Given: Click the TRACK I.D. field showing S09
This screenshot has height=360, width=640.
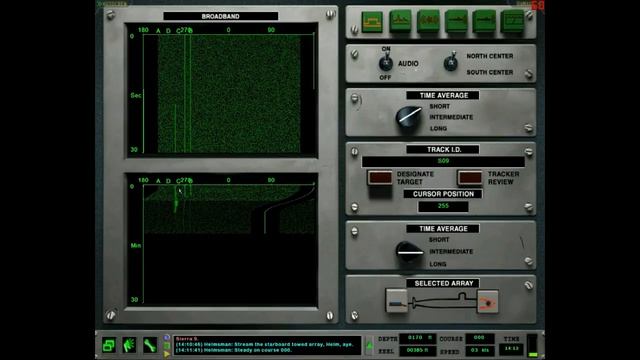Looking at the screenshot, I should [x=443, y=161].
